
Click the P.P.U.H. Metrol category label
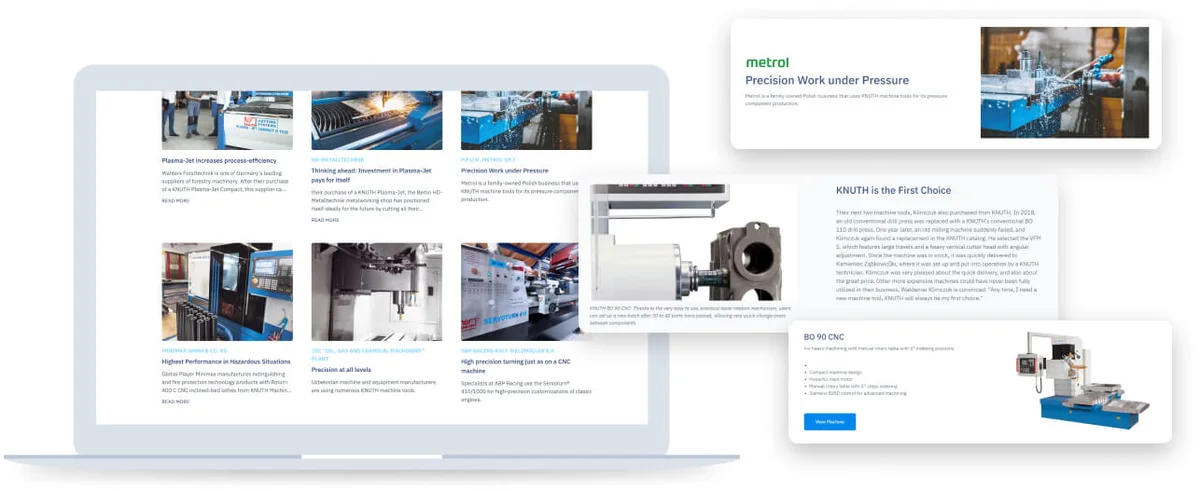pos(488,159)
